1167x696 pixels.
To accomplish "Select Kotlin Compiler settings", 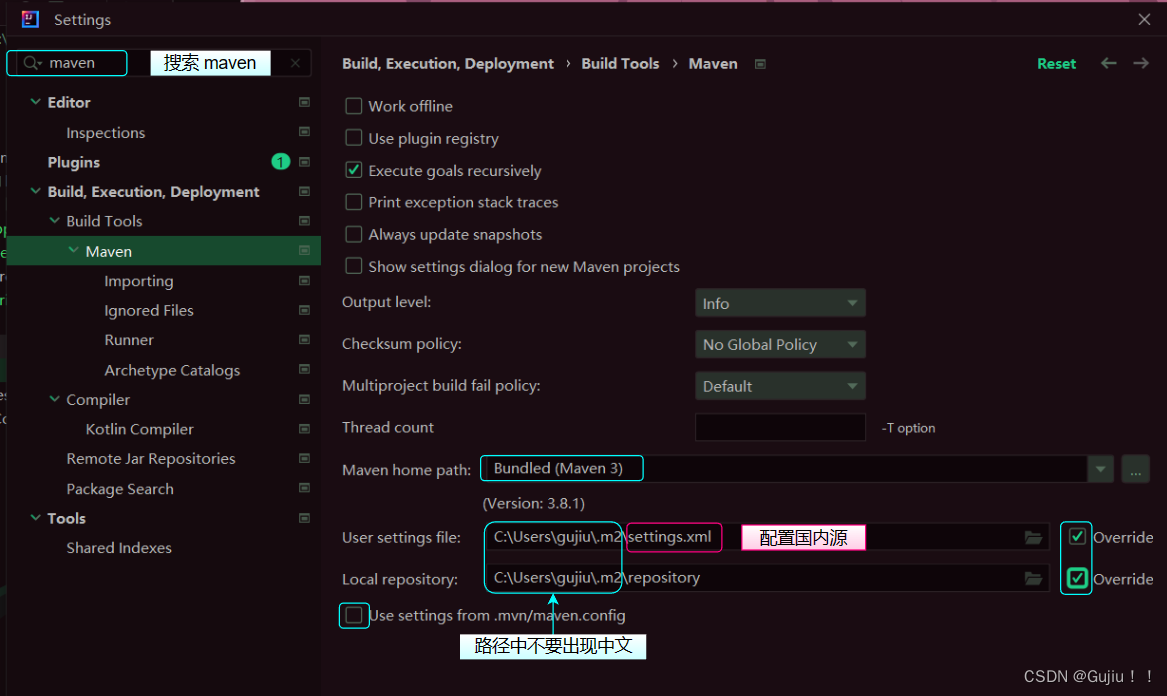I will [x=139, y=430].
